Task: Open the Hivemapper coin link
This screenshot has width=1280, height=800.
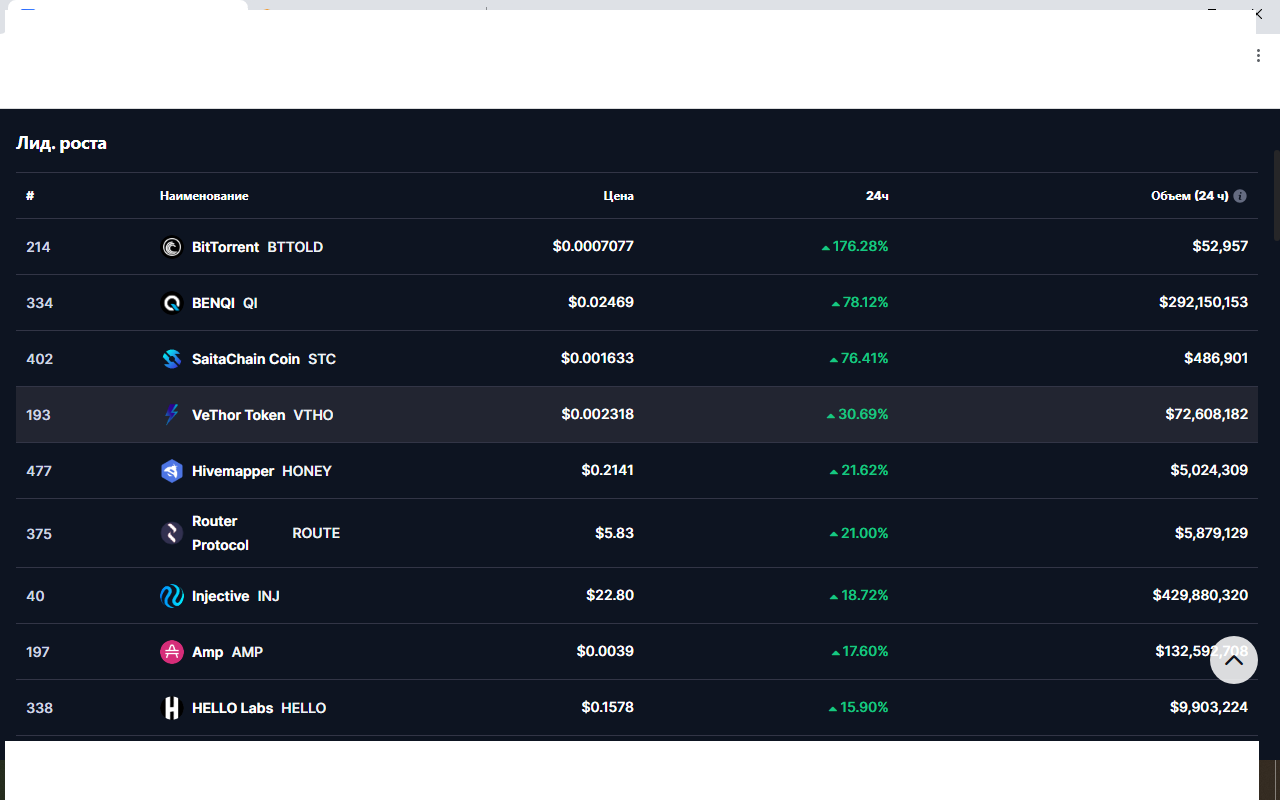Action: tap(233, 471)
